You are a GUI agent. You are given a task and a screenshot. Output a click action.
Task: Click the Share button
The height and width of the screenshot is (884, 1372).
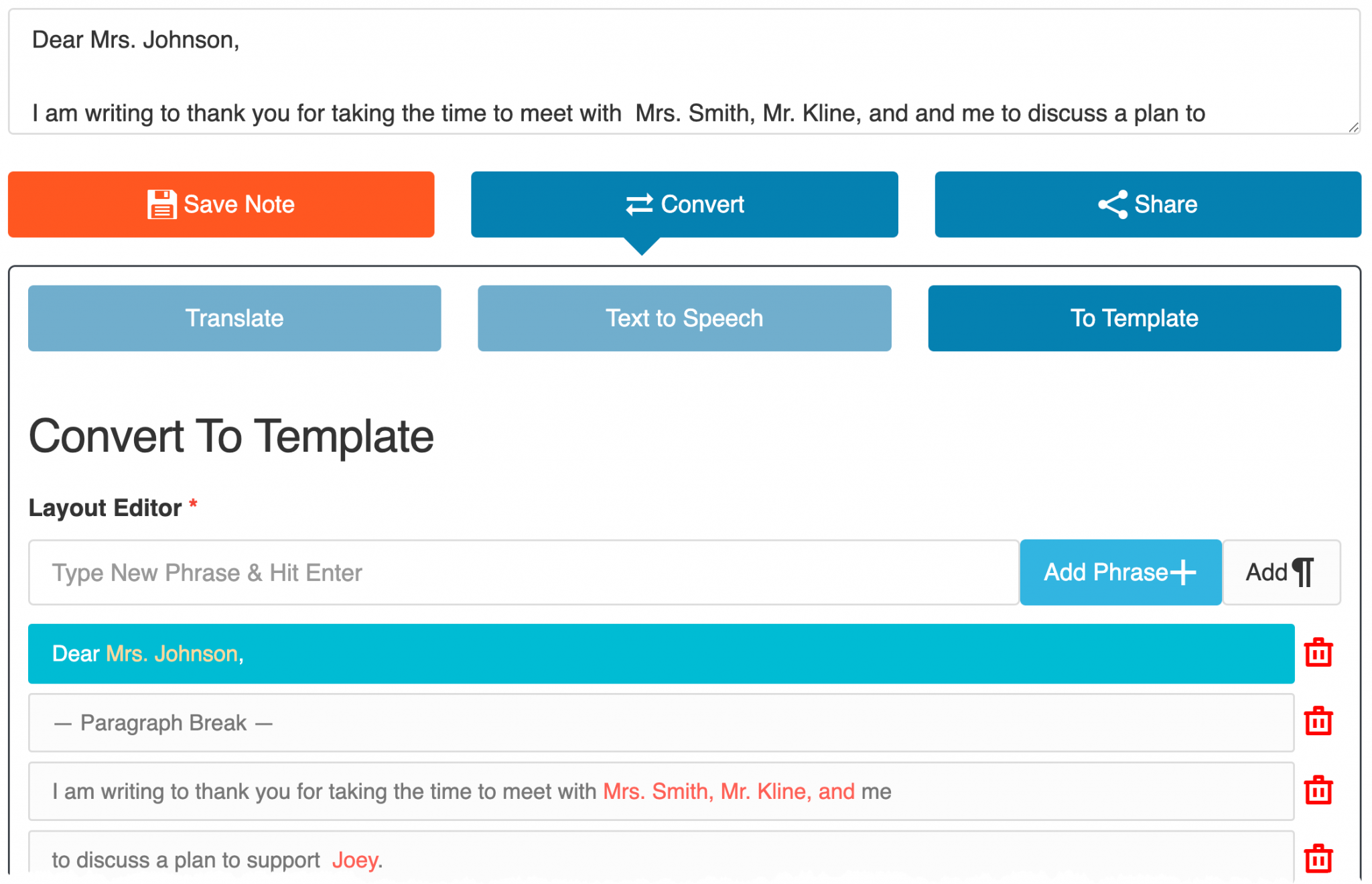(1148, 204)
